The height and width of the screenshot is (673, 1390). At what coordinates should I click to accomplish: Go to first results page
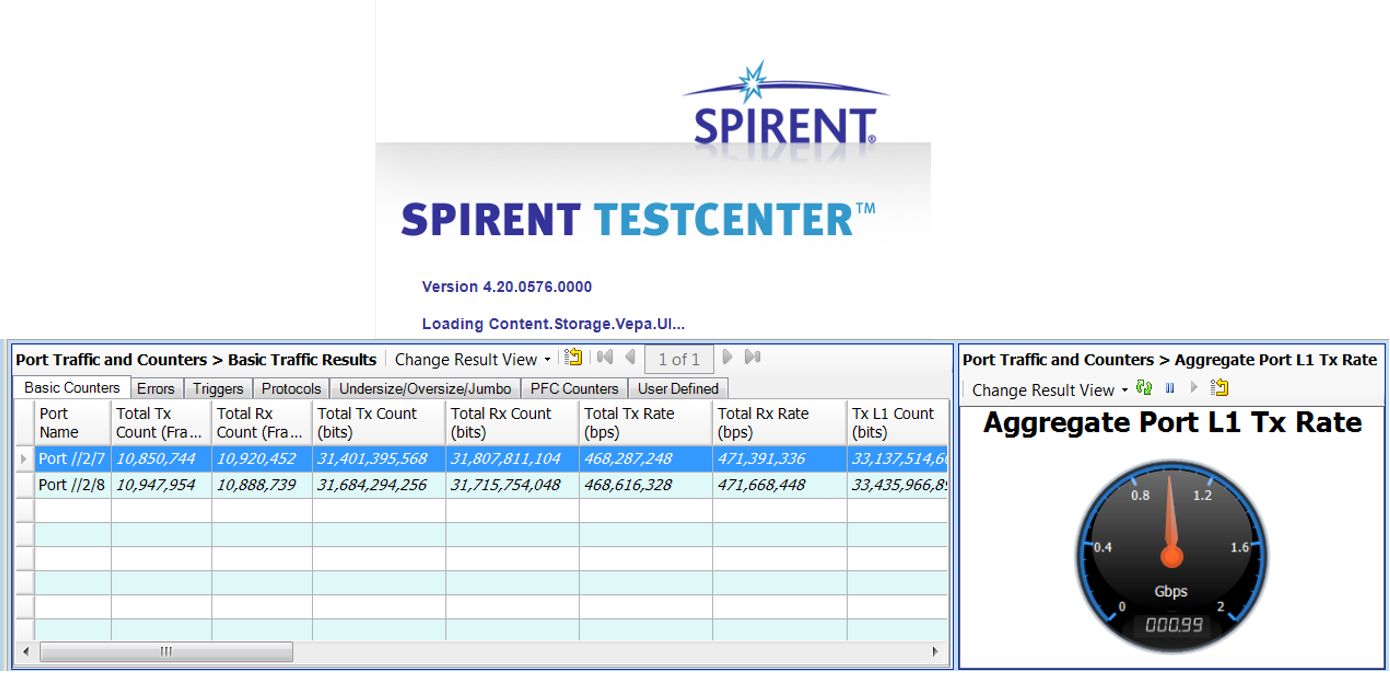[604, 357]
